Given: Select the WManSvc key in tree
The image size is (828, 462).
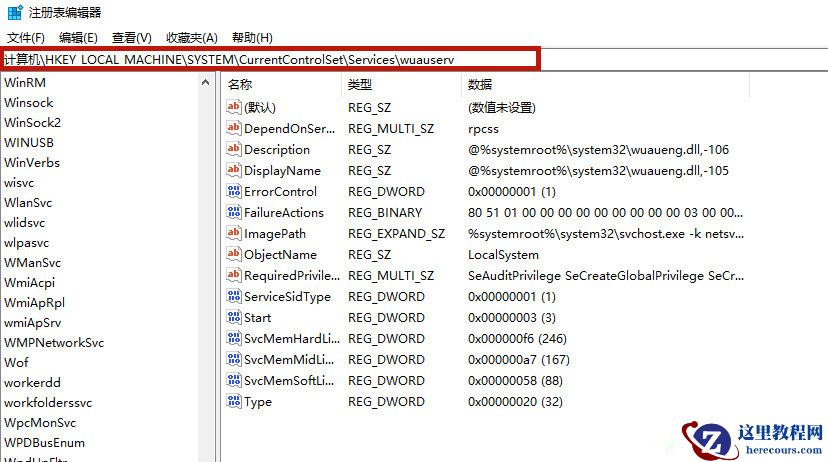Looking at the screenshot, I should click(x=33, y=262).
